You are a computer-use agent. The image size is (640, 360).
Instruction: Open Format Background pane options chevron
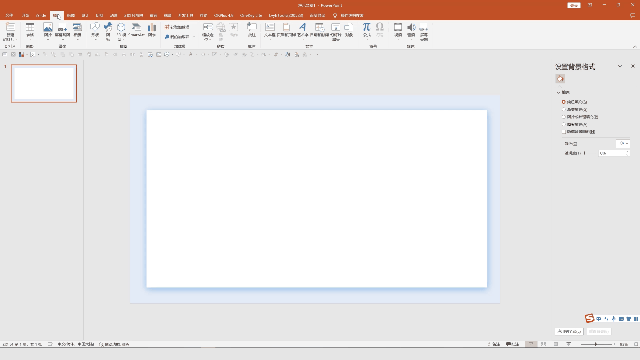620,66
